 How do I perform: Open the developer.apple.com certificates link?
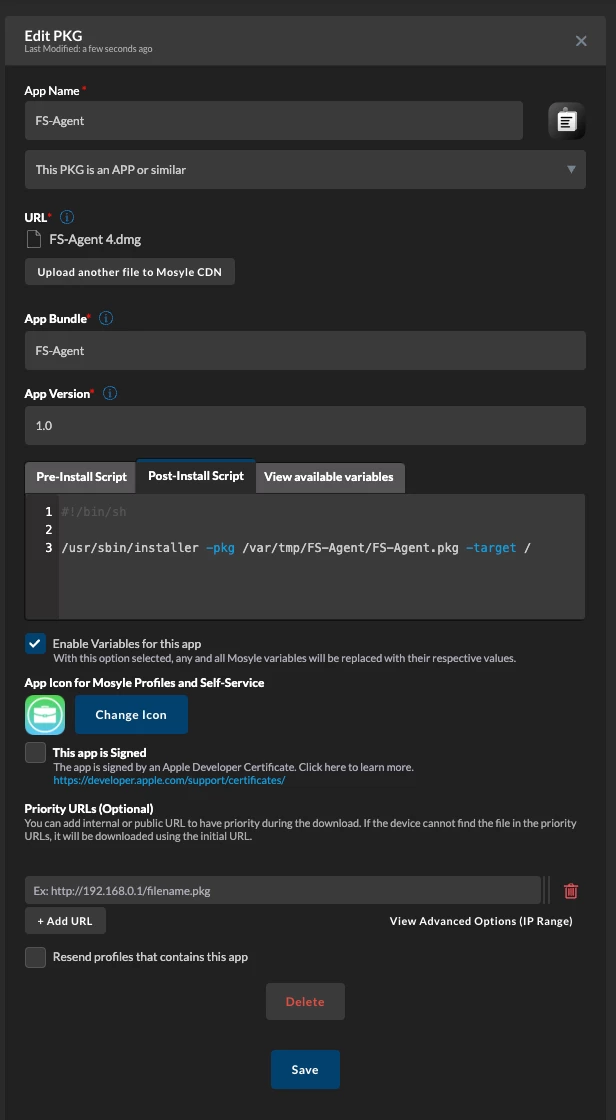[169, 780]
